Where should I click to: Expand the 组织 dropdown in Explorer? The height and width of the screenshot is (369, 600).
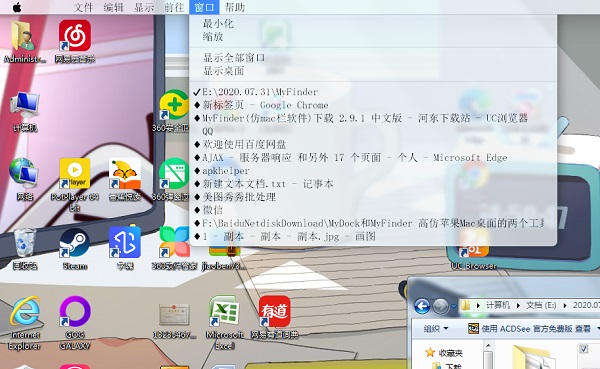click(x=435, y=328)
